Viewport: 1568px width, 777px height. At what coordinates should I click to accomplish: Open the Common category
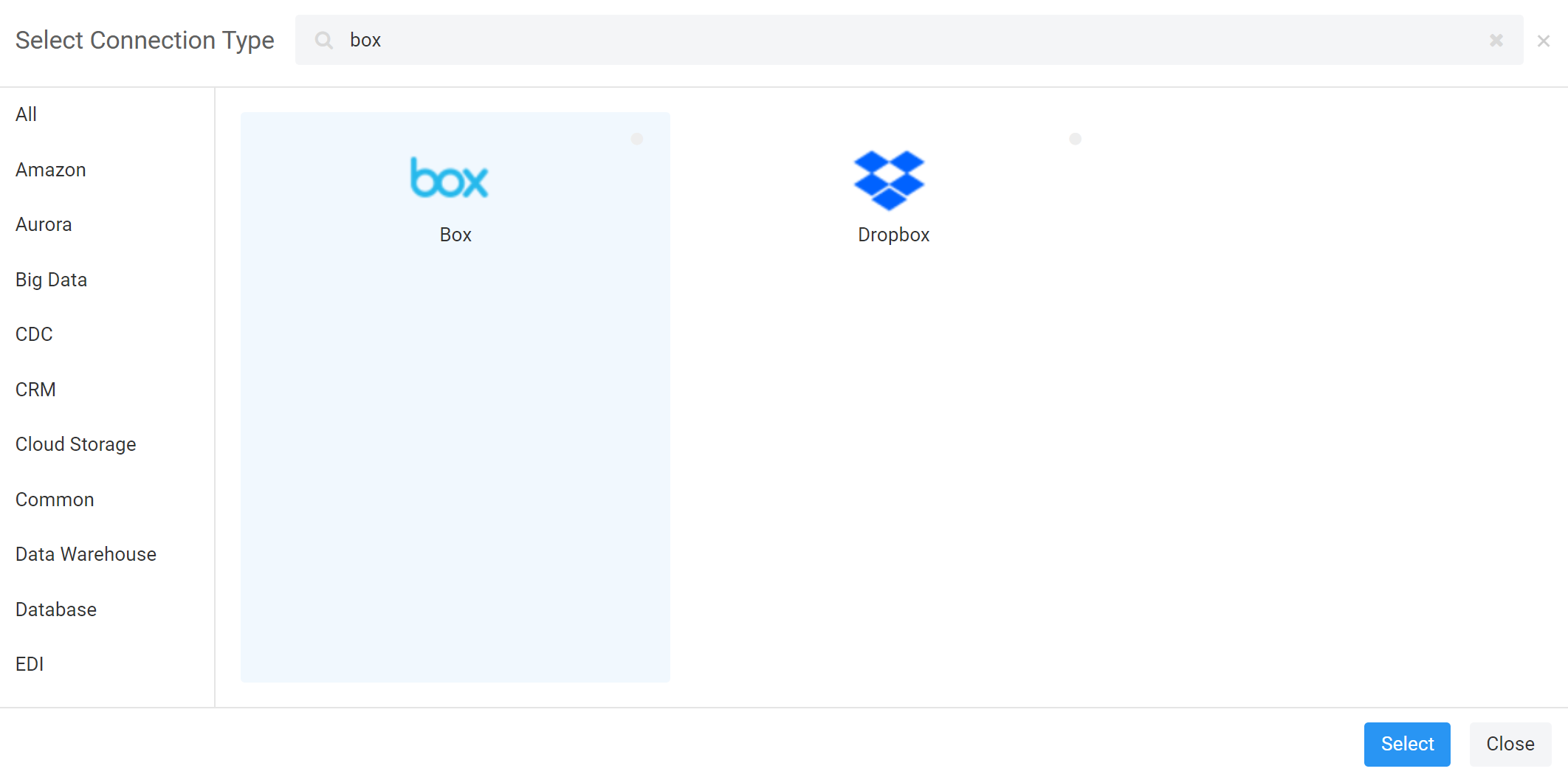coord(55,500)
